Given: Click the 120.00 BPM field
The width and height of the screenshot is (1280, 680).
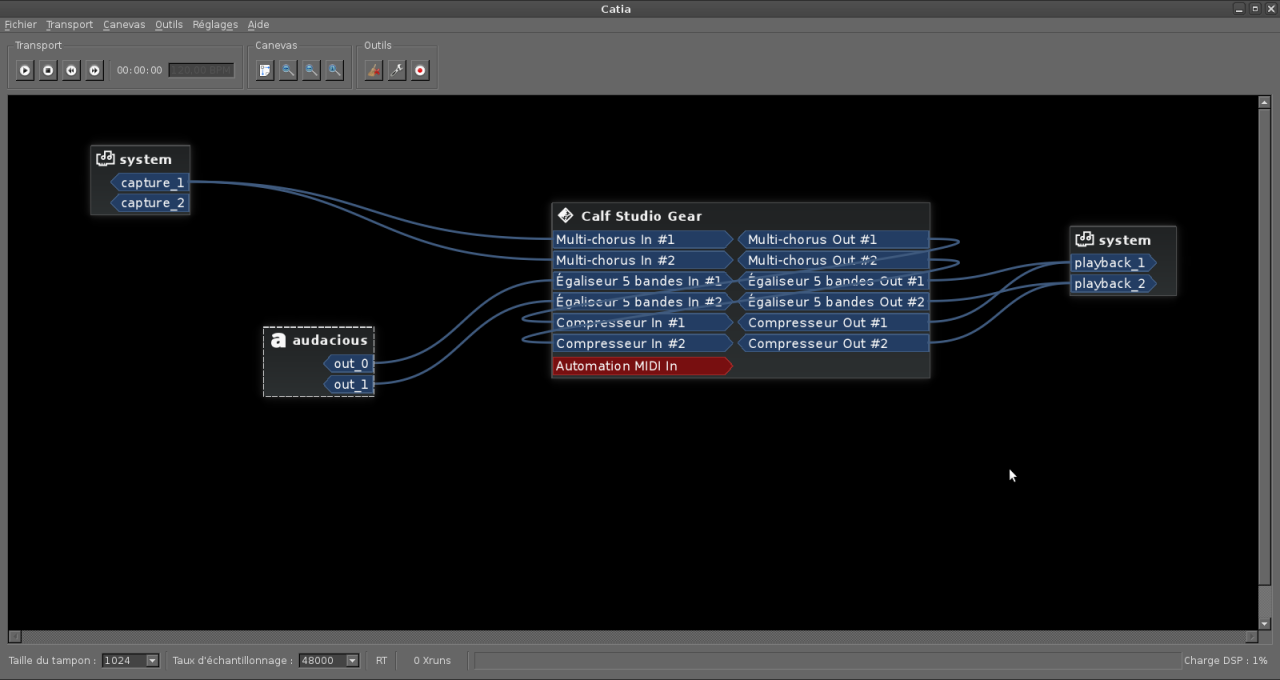Looking at the screenshot, I should click(201, 70).
